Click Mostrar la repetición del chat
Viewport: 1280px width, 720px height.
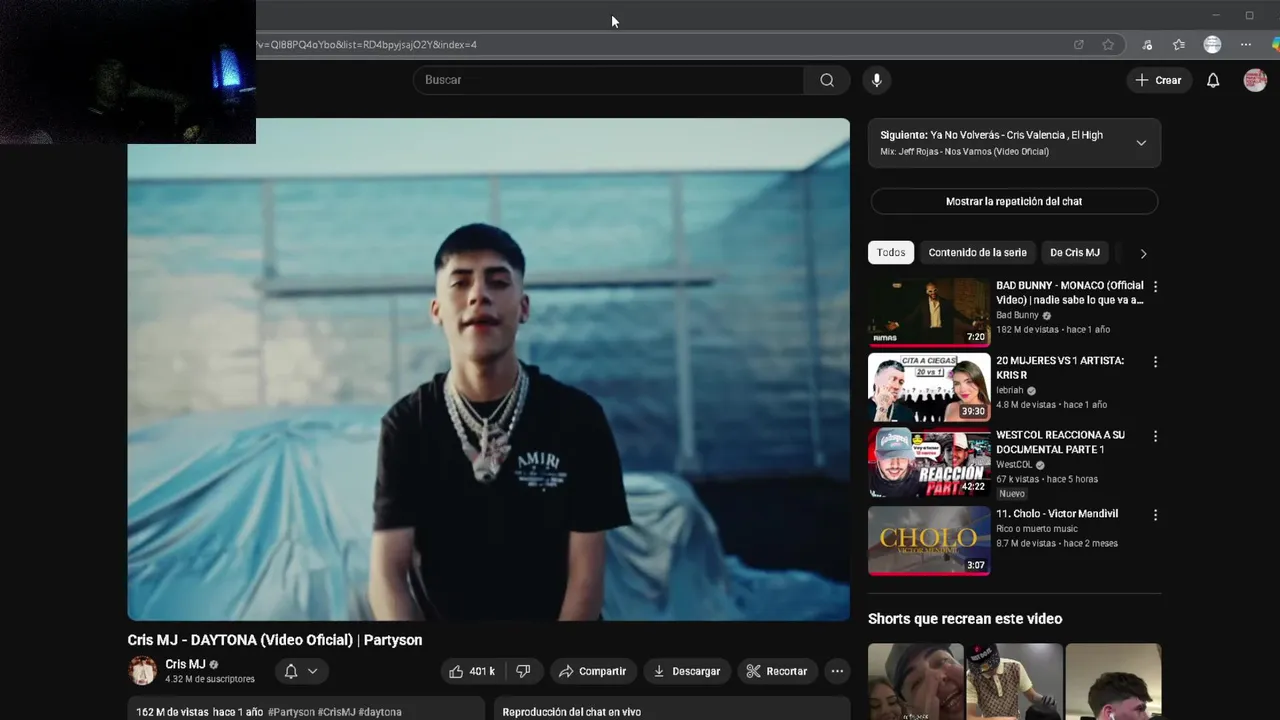[1014, 201]
